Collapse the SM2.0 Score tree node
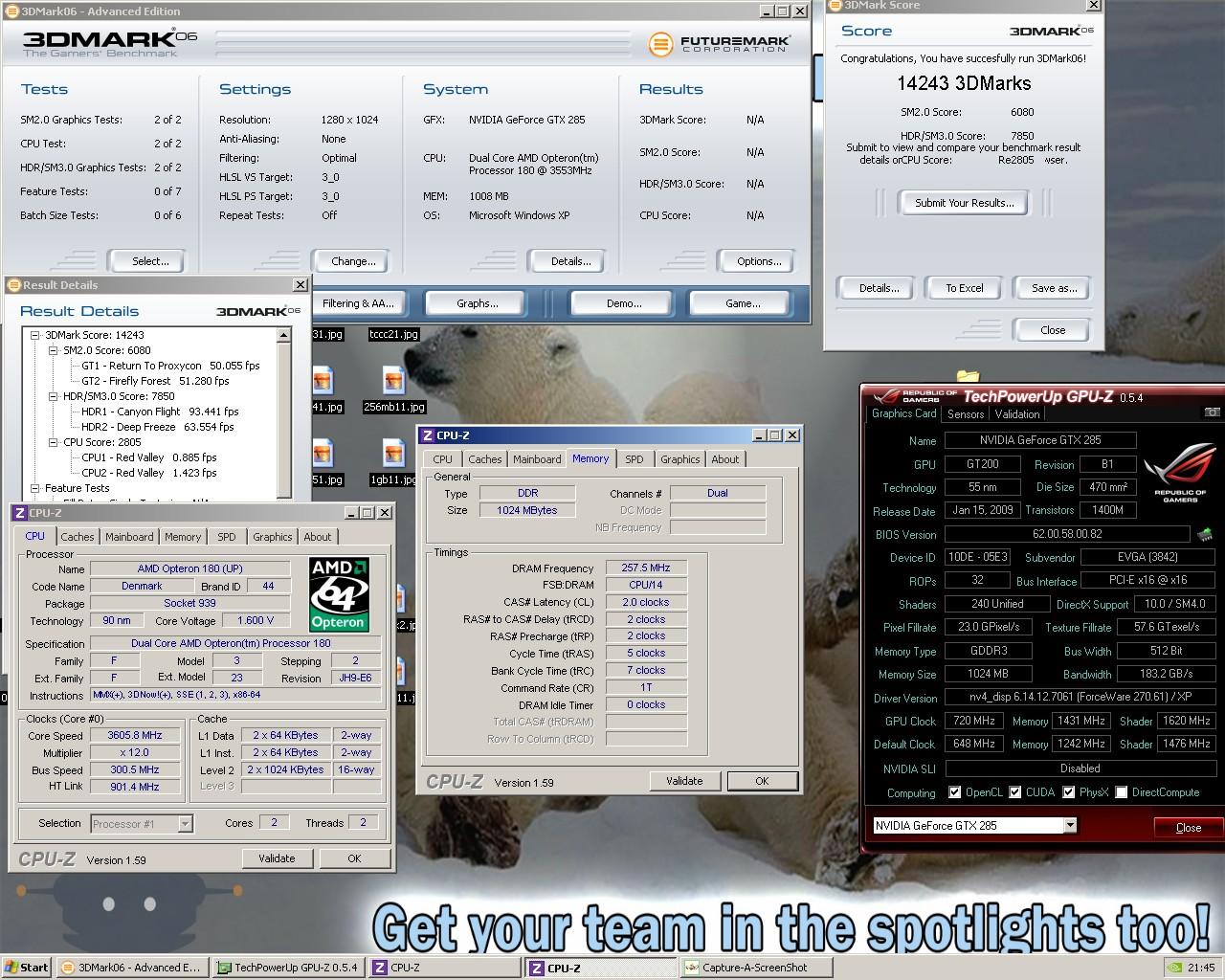The height and width of the screenshot is (980, 1225). click(x=54, y=350)
